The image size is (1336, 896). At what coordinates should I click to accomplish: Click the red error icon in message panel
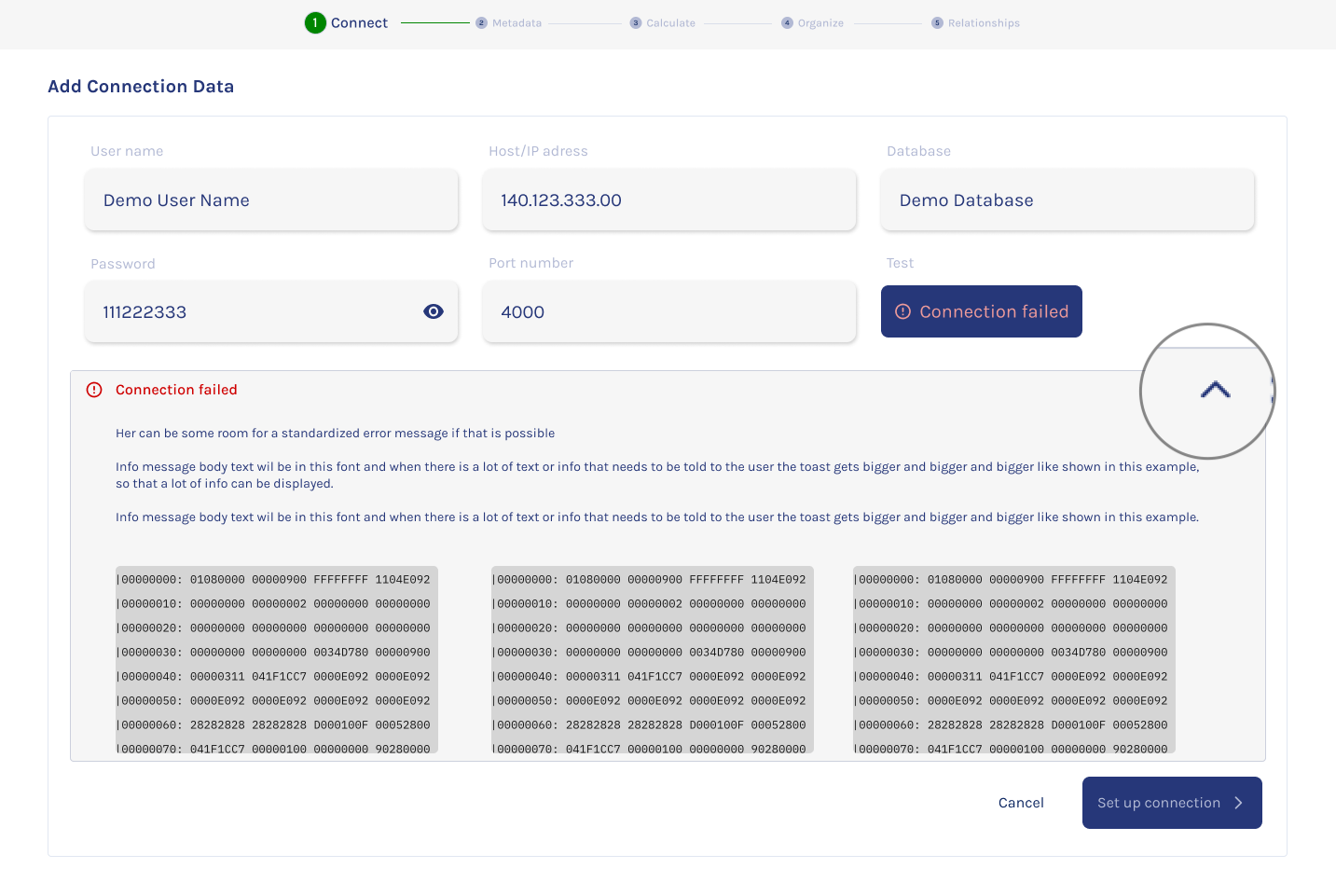(x=94, y=390)
